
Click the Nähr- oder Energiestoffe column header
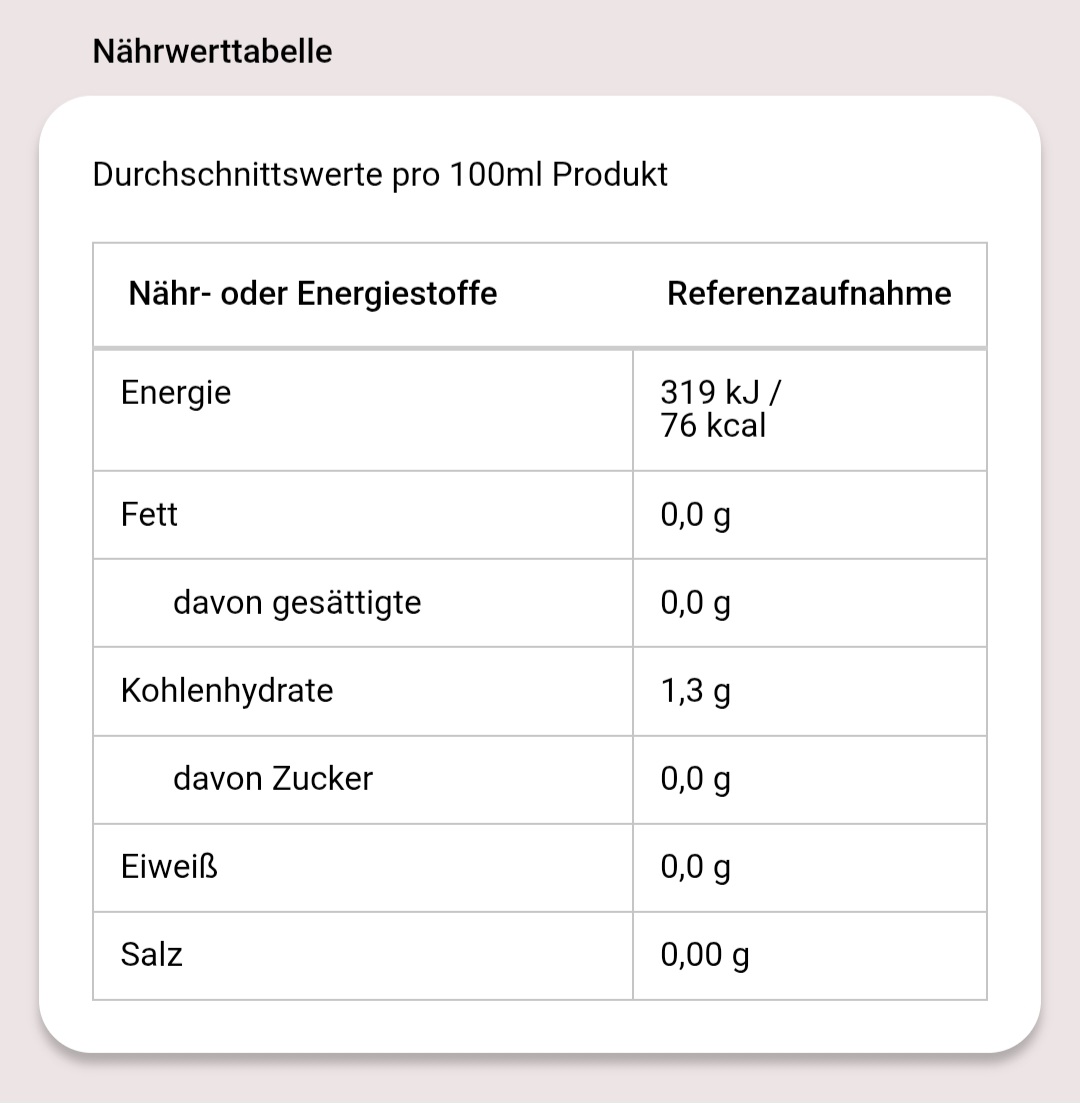pyautogui.click(x=313, y=294)
